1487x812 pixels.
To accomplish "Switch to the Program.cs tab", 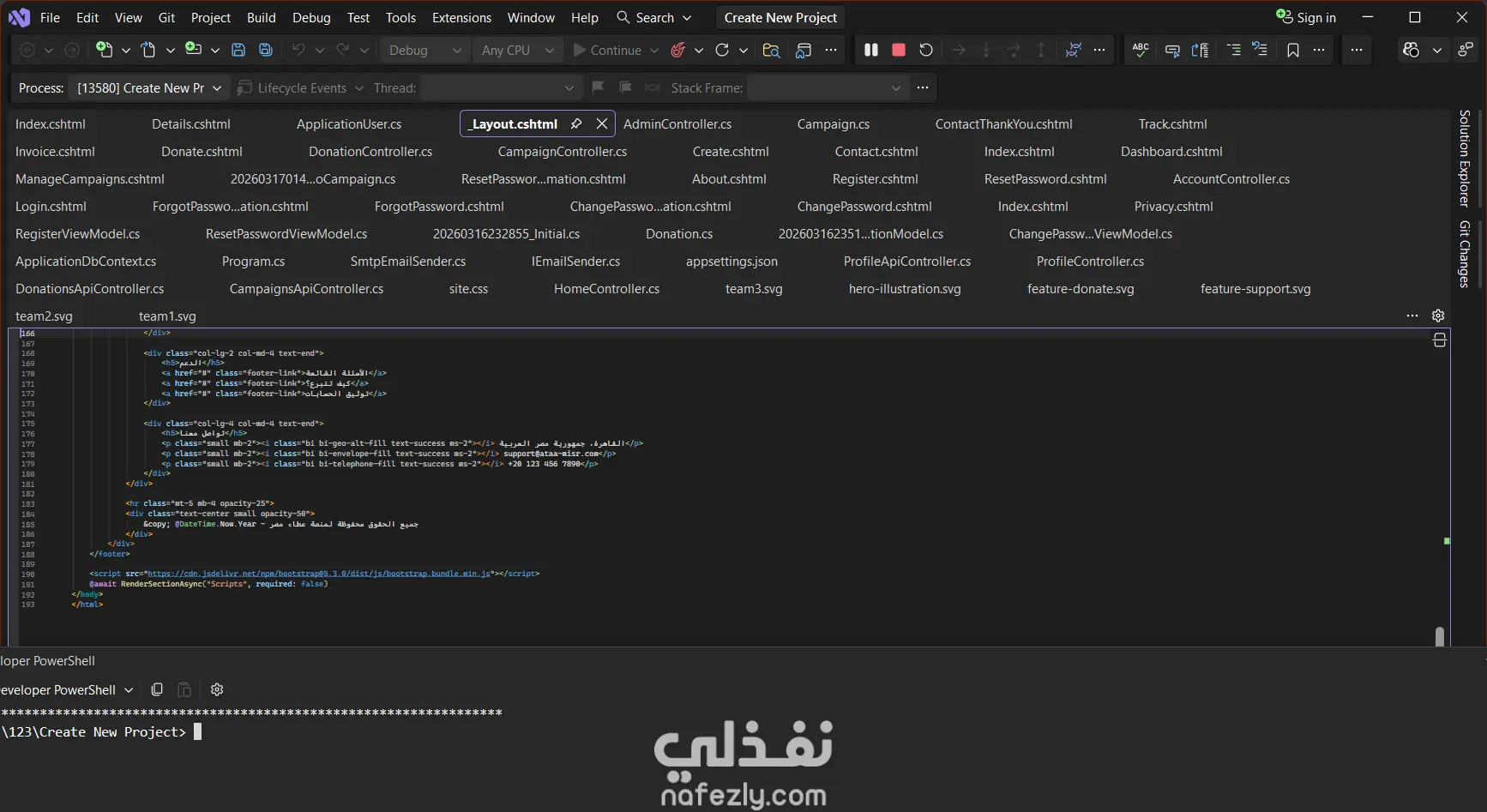I will [x=253, y=261].
